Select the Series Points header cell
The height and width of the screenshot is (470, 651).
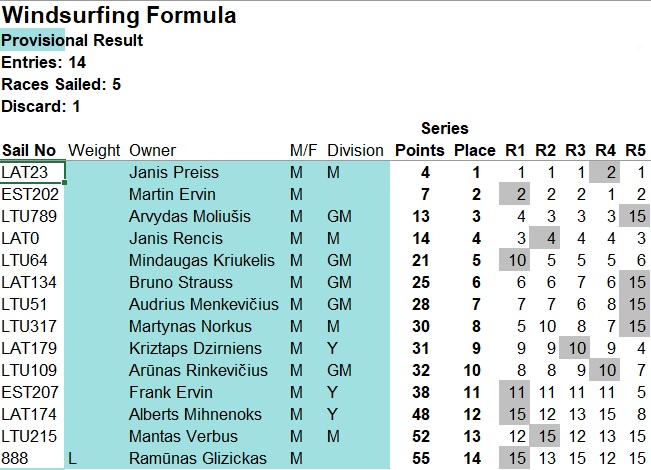pyautogui.click(x=420, y=150)
